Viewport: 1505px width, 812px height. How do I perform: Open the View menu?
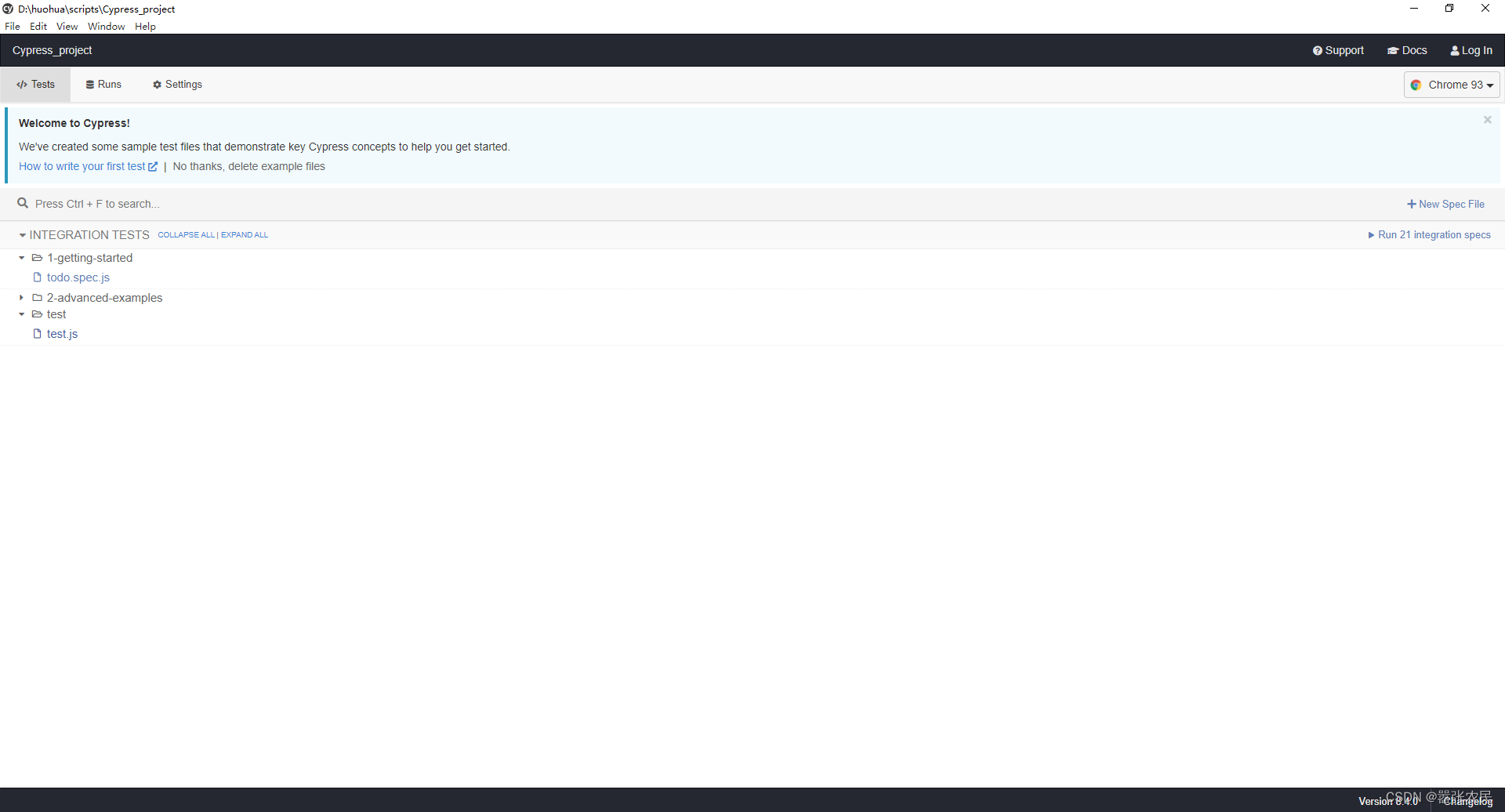(x=67, y=27)
